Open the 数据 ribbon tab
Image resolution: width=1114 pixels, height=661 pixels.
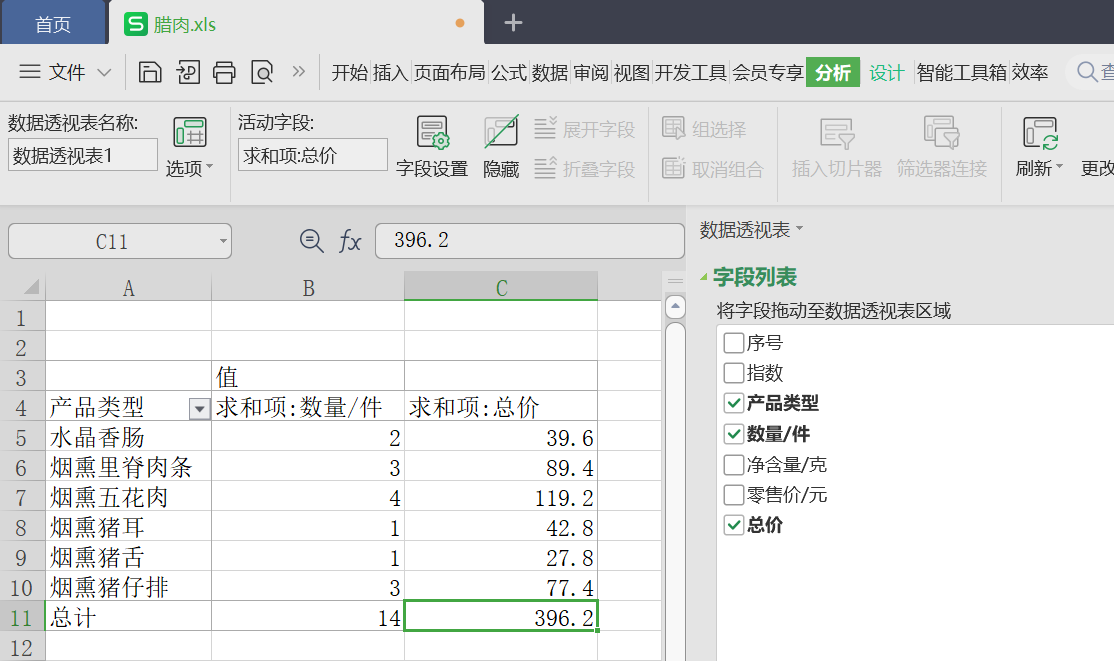[550, 72]
